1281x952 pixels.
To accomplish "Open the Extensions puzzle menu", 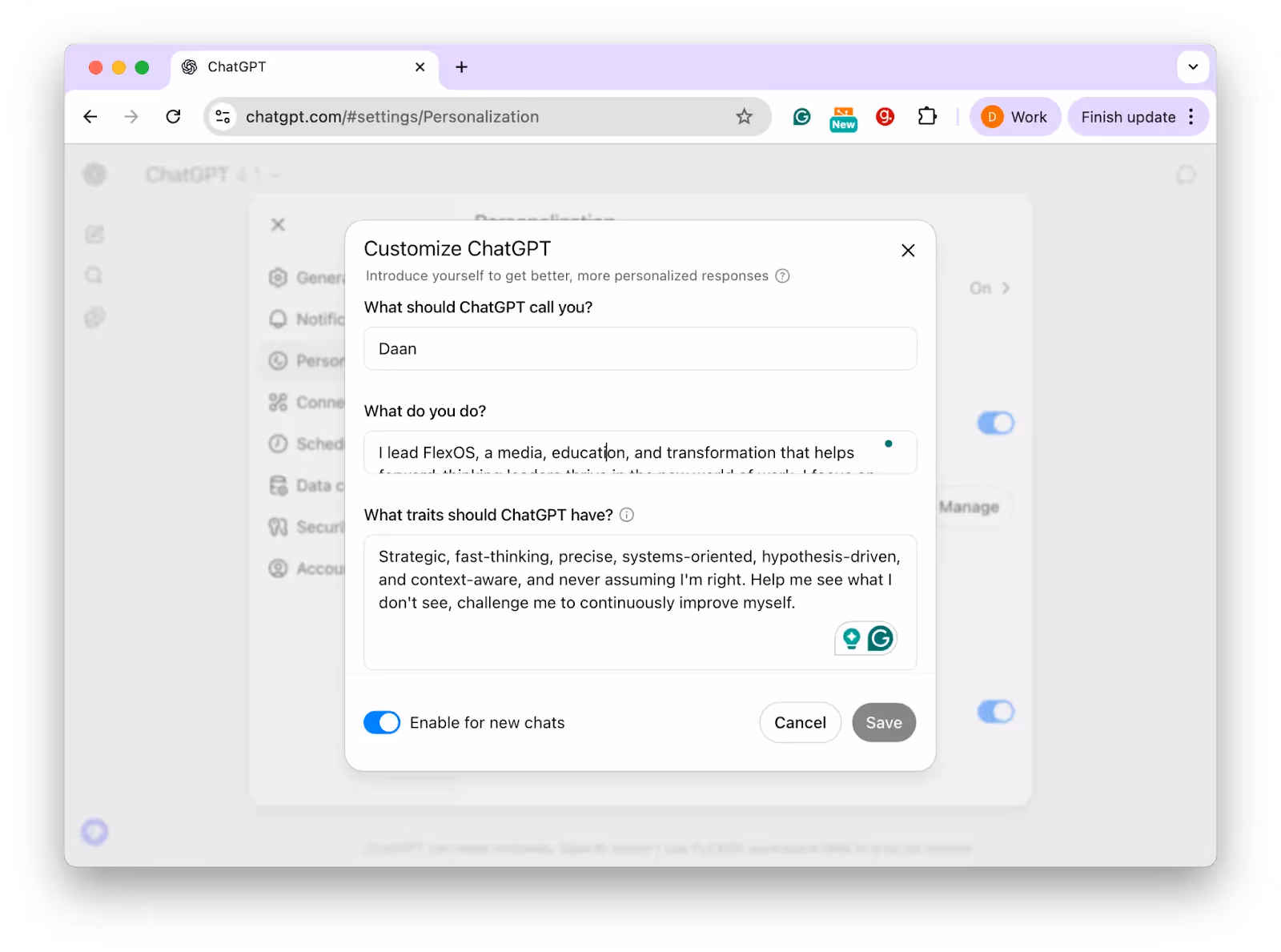I will point(927,117).
